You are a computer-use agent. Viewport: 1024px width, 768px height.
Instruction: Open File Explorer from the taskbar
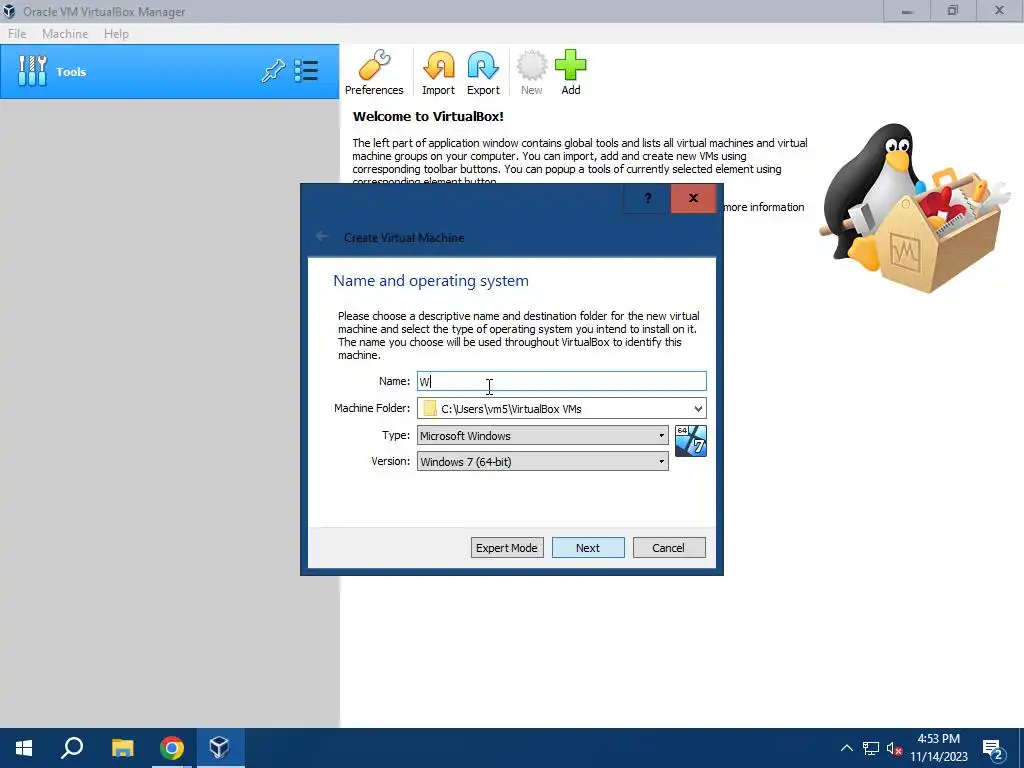tap(122, 748)
